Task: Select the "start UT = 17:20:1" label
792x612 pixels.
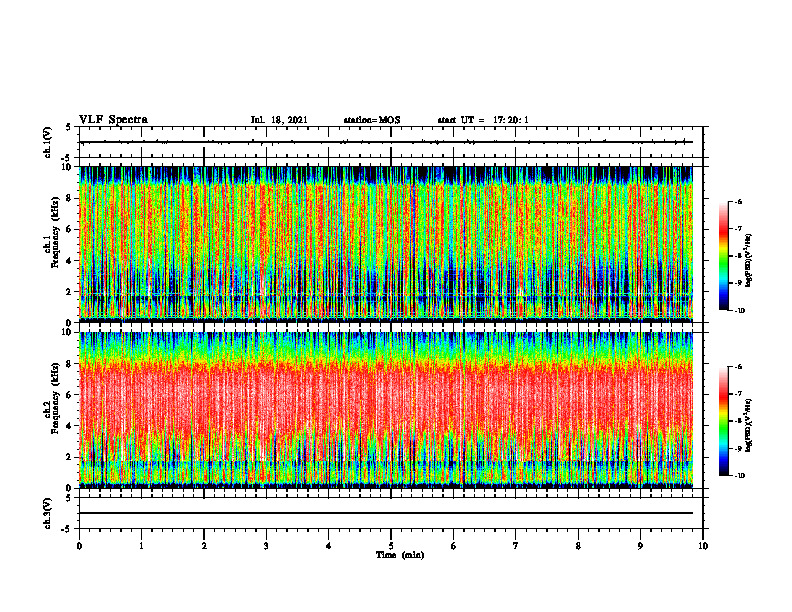Action: click(483, 120)
